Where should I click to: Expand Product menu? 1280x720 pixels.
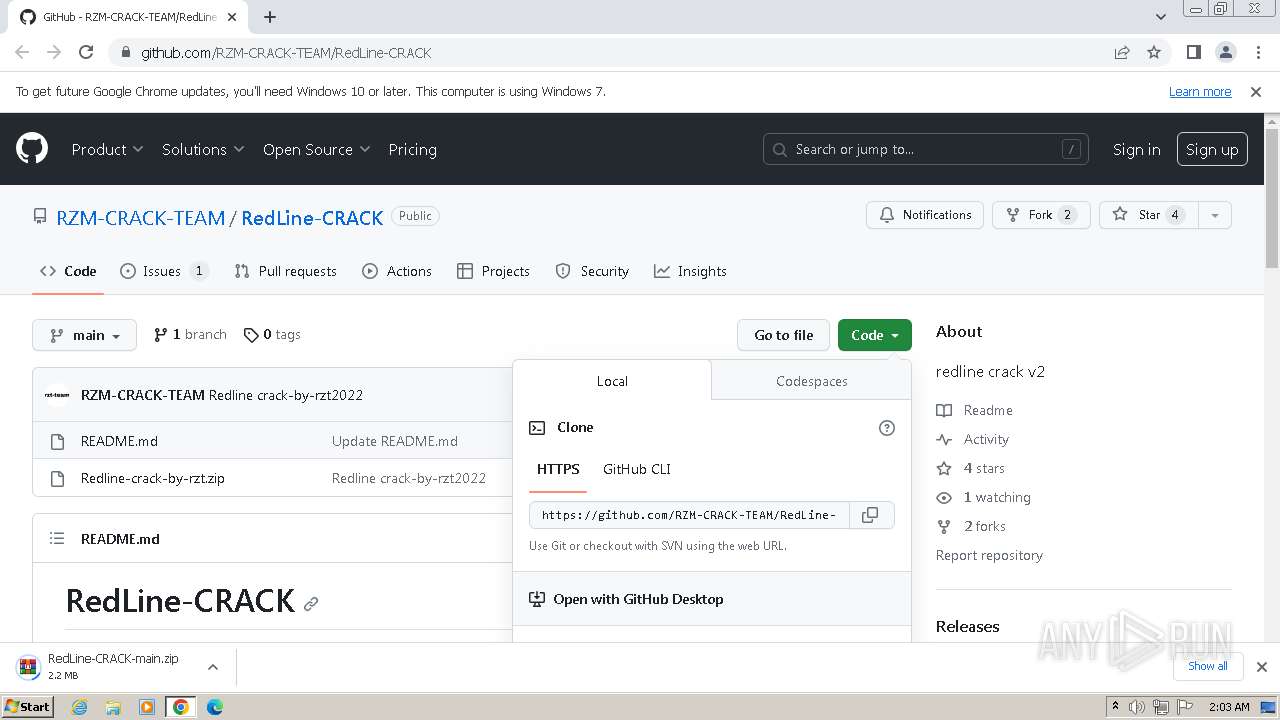pyautogui.click(x=107, y=149)
